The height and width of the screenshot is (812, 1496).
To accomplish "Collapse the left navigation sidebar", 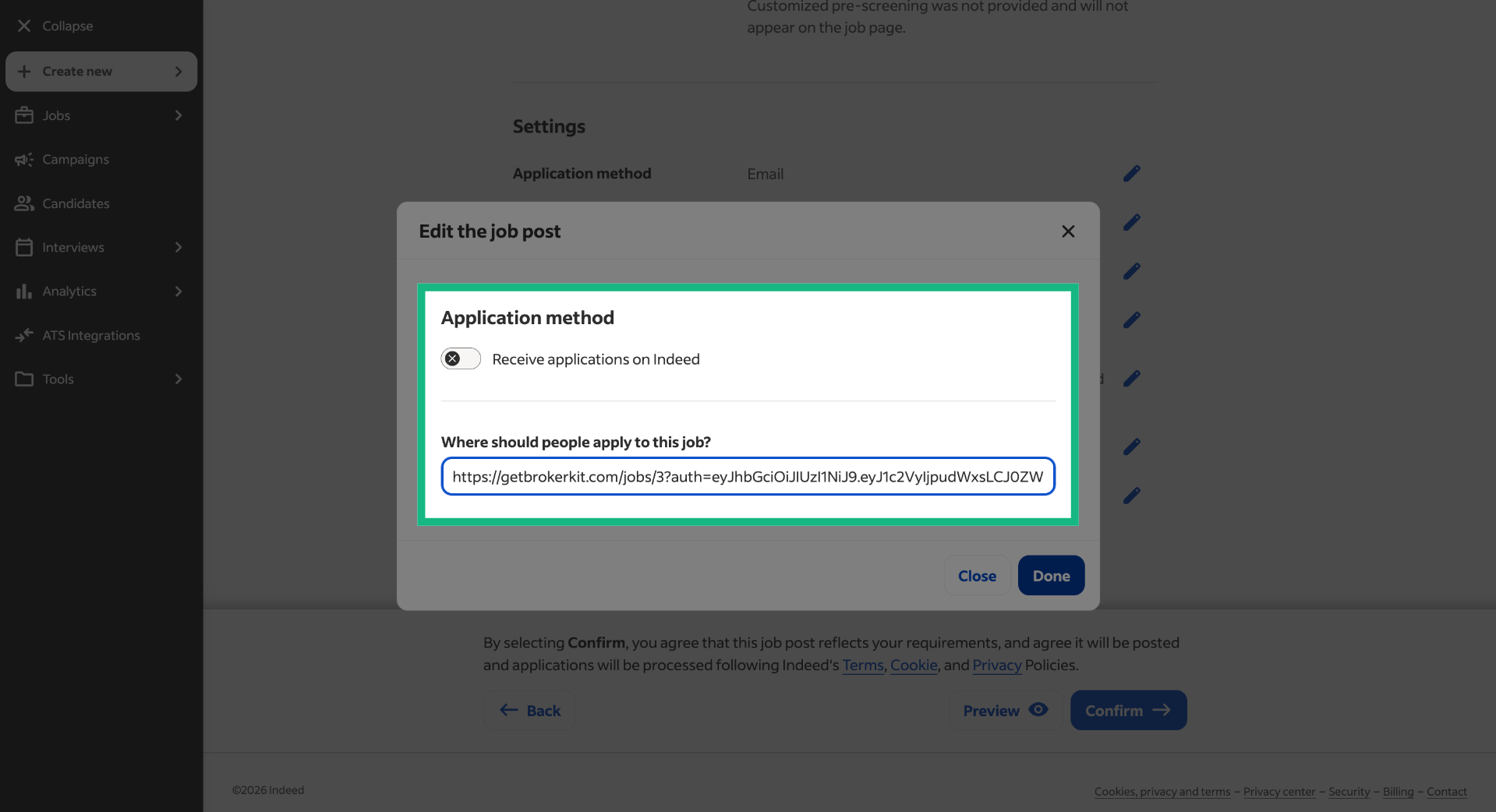I will pos(54,25).
